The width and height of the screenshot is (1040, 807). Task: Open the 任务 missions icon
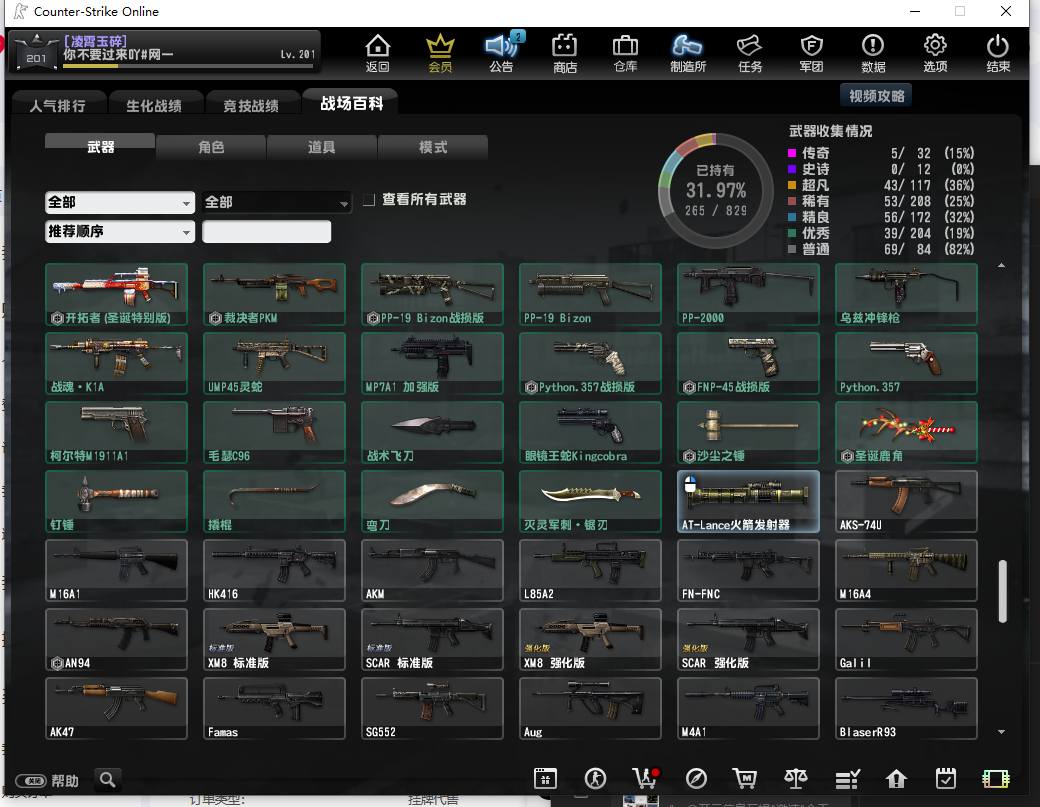click(x=750, y=52)
